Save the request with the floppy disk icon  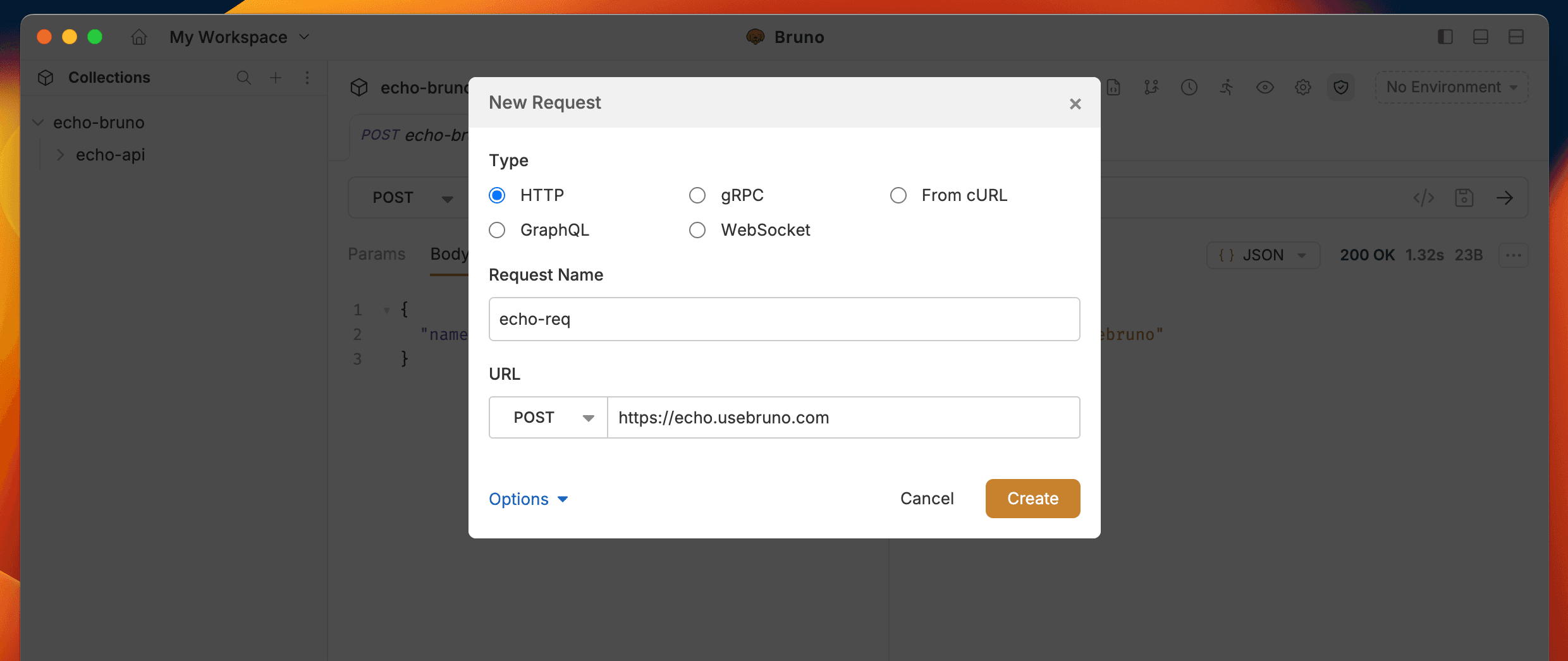[x=1464, y=197]
